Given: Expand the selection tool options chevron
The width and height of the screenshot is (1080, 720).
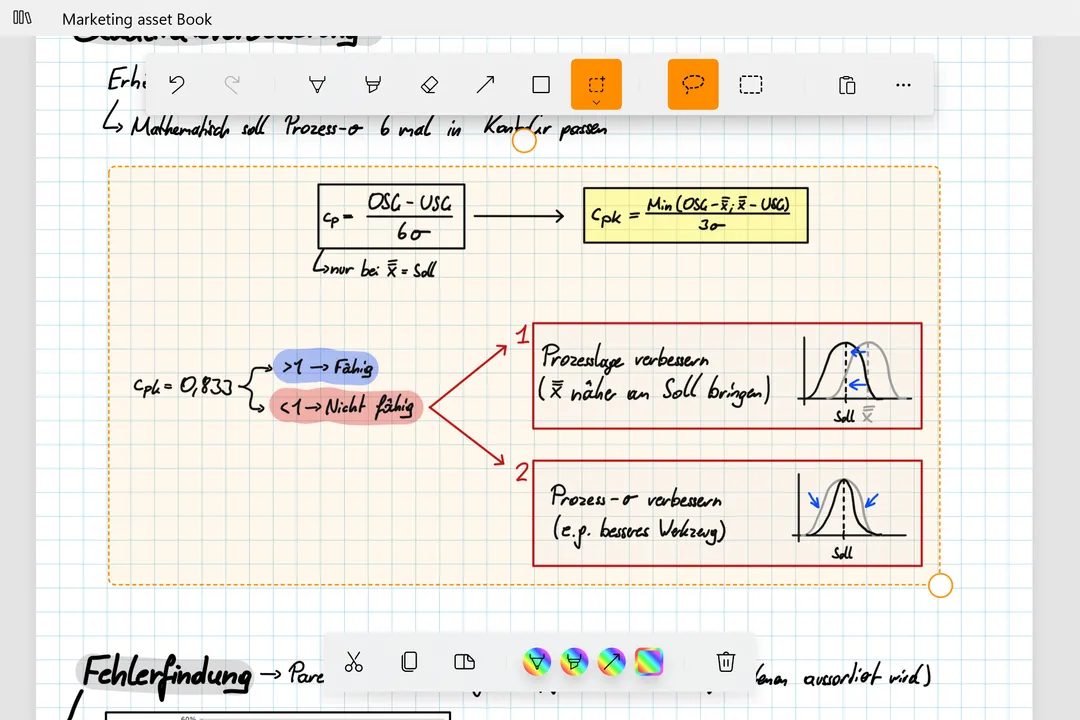Looking at the screenshot, I should 596,102.
